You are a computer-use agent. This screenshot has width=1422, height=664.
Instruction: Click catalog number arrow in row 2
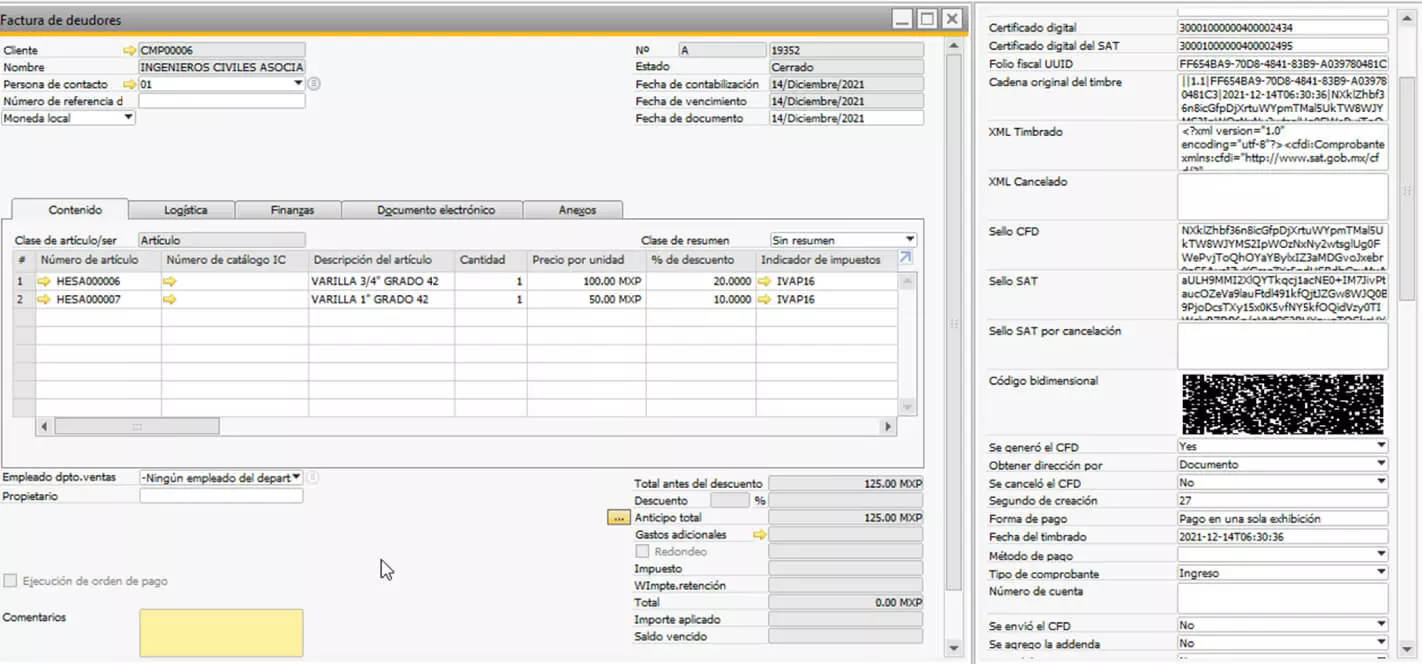(169, 300)
